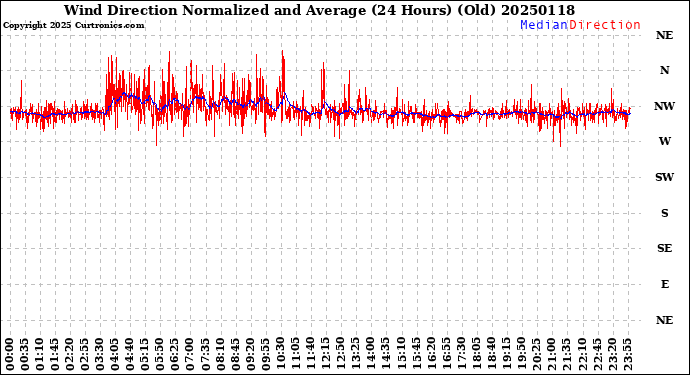The image size is (690, 375).
Task: Click the 11:05 time label
Action: (x=296, y=354)
